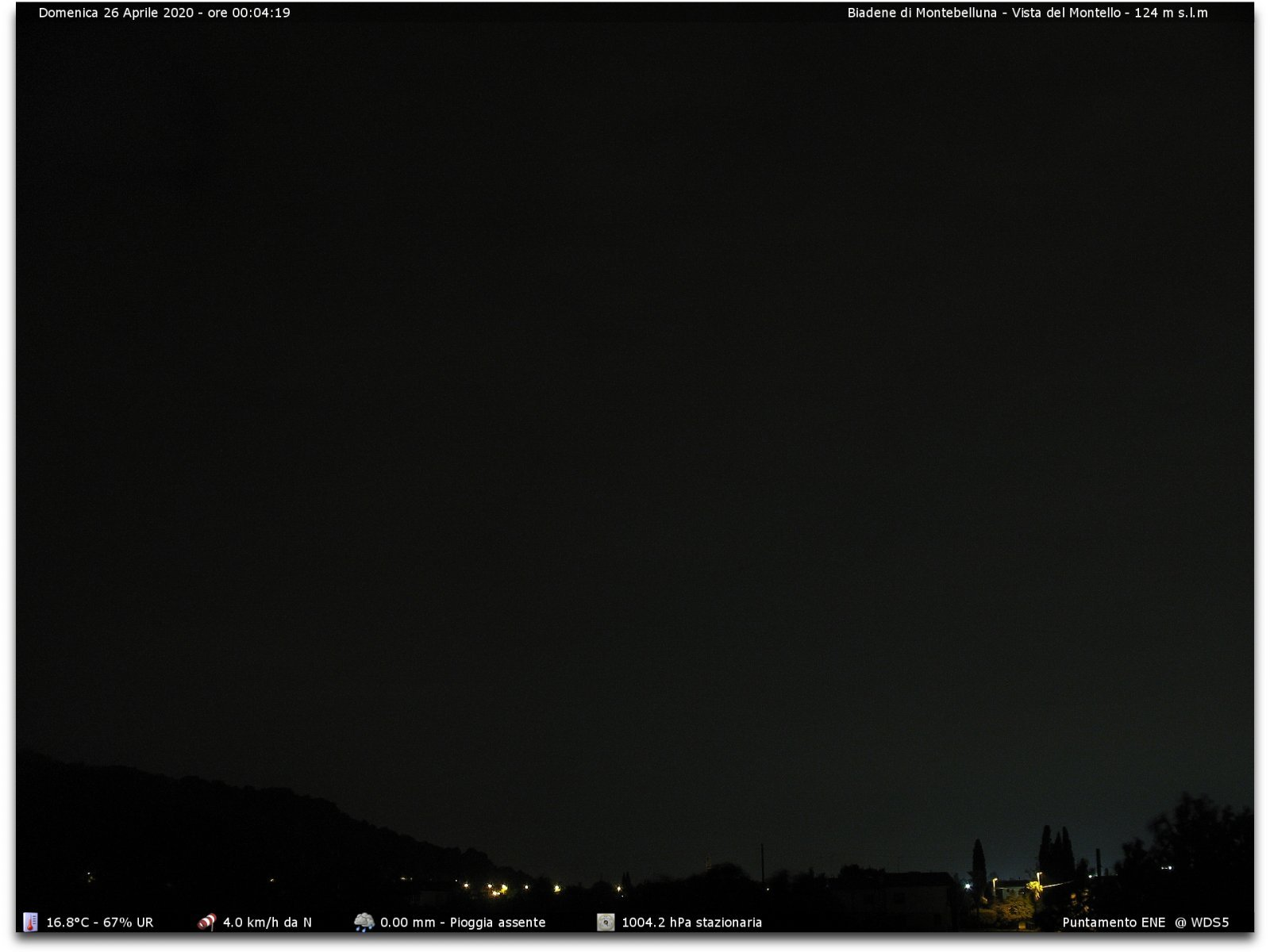Select the pressure text '1004.2 hPa stazionaria'
The image size is (1270, 952).
[x=691, y=923]
